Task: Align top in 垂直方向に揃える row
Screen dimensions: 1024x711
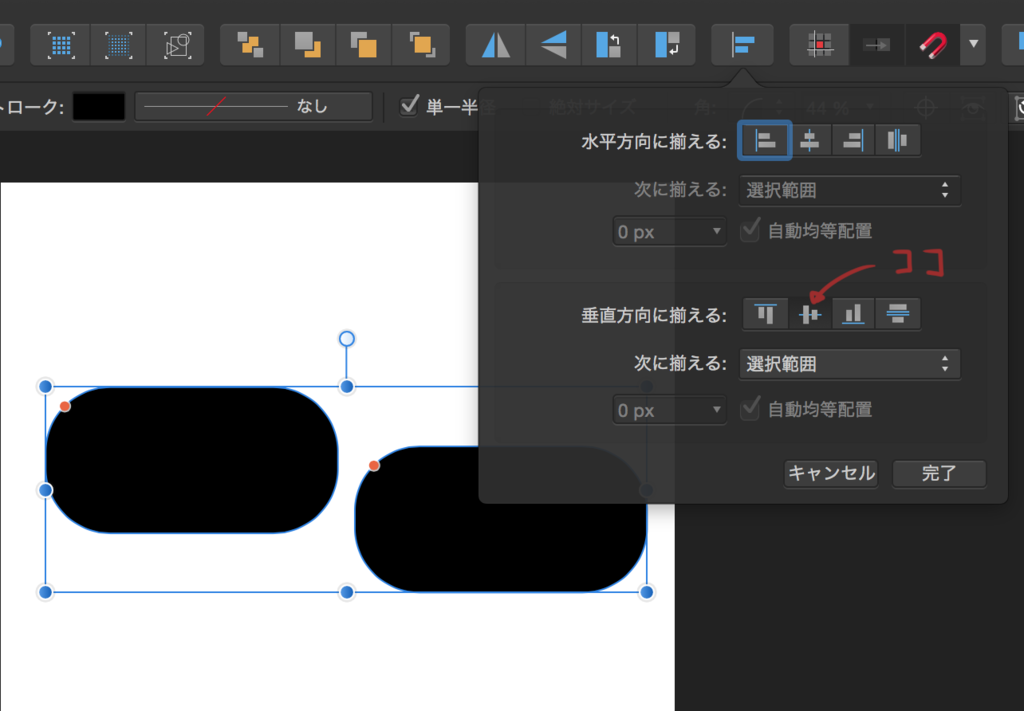Action: (765, 314)
